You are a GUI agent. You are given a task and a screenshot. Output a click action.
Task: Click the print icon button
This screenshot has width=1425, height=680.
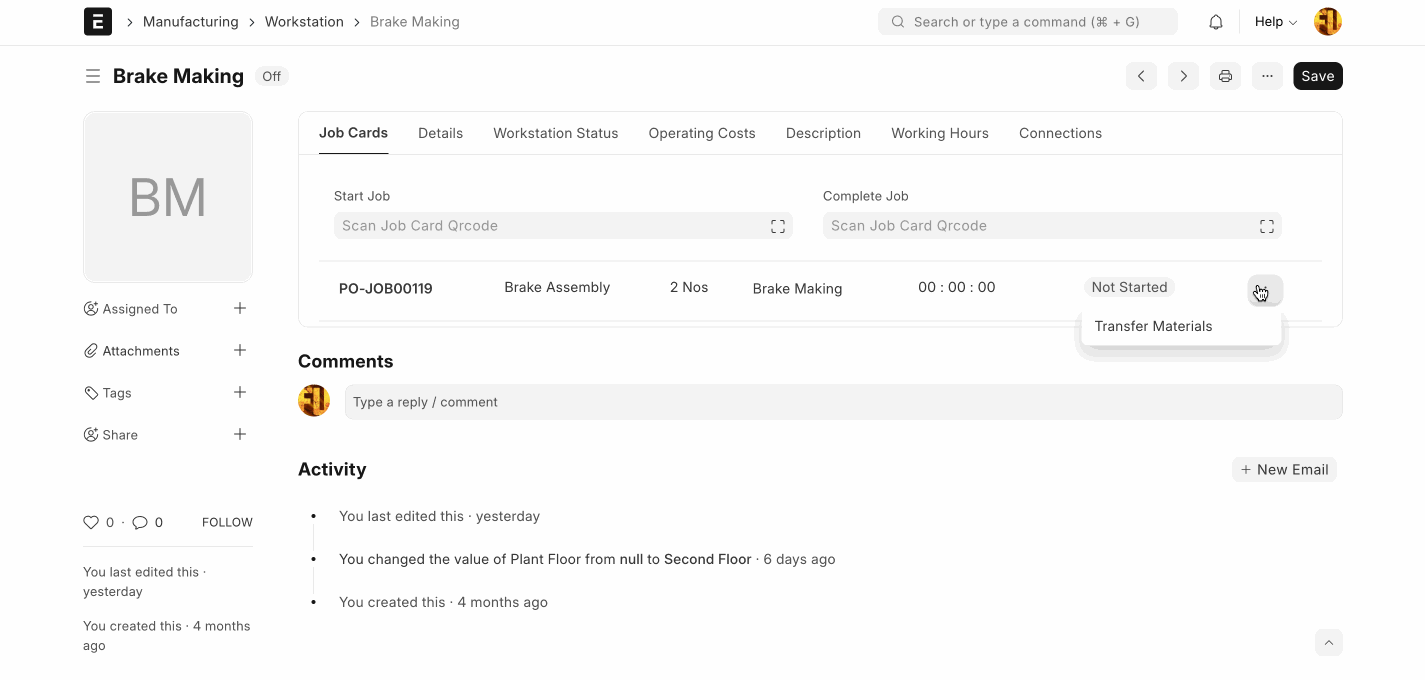coord(1225,76)
